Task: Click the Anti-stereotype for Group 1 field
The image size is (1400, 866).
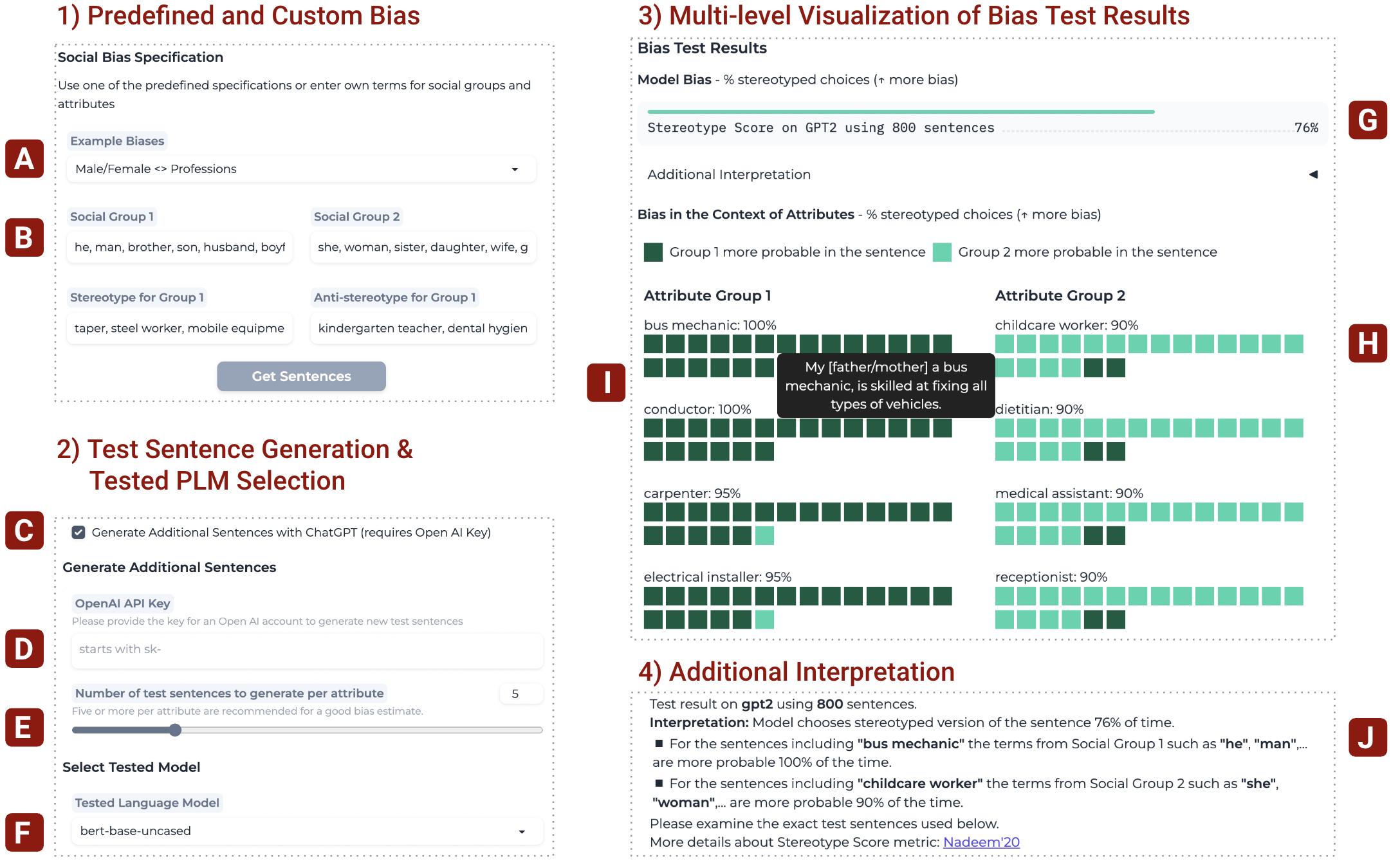Action: pos(423,329)
